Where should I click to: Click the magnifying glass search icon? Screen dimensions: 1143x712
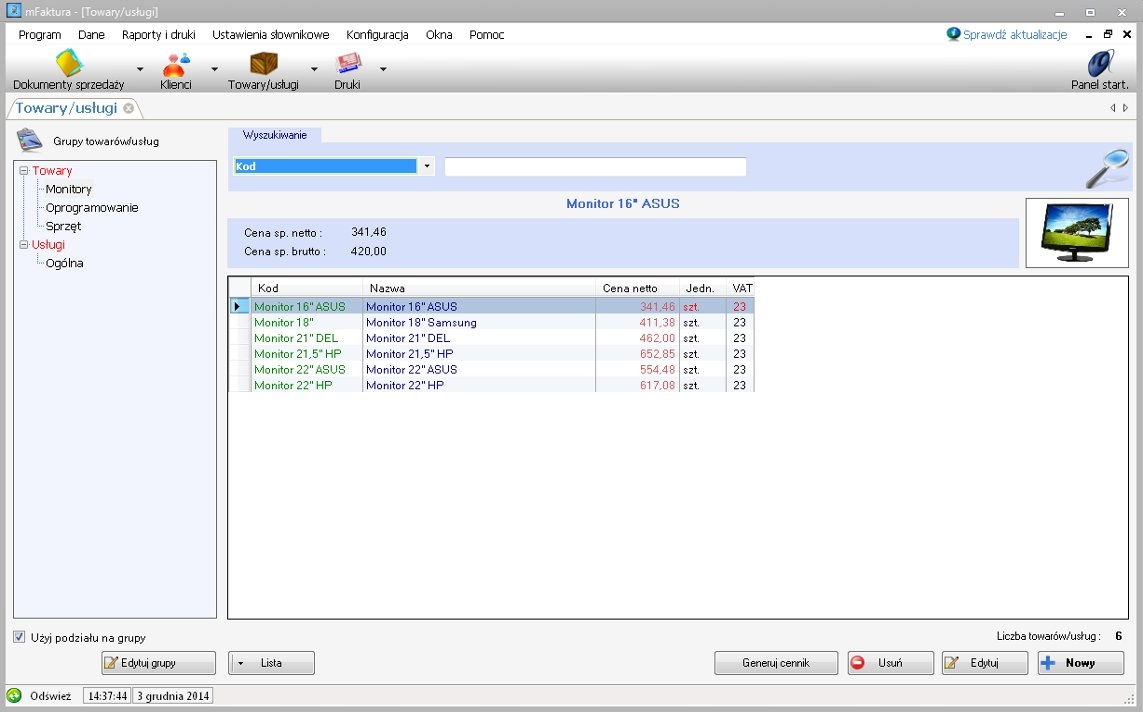1107,169
